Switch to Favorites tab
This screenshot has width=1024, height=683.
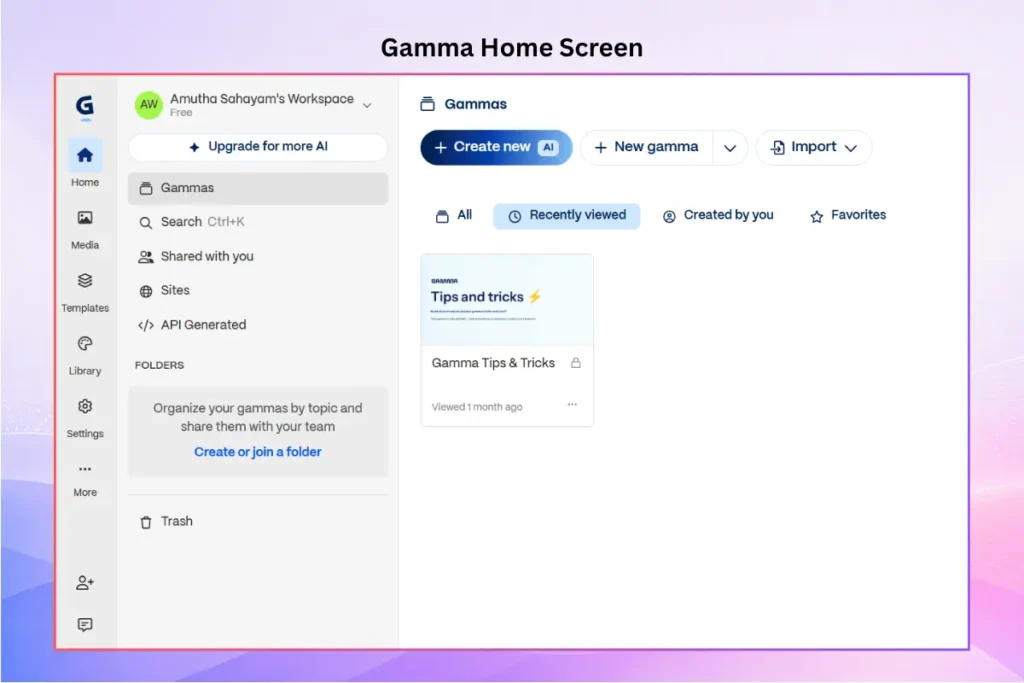[x=848, y=215]
